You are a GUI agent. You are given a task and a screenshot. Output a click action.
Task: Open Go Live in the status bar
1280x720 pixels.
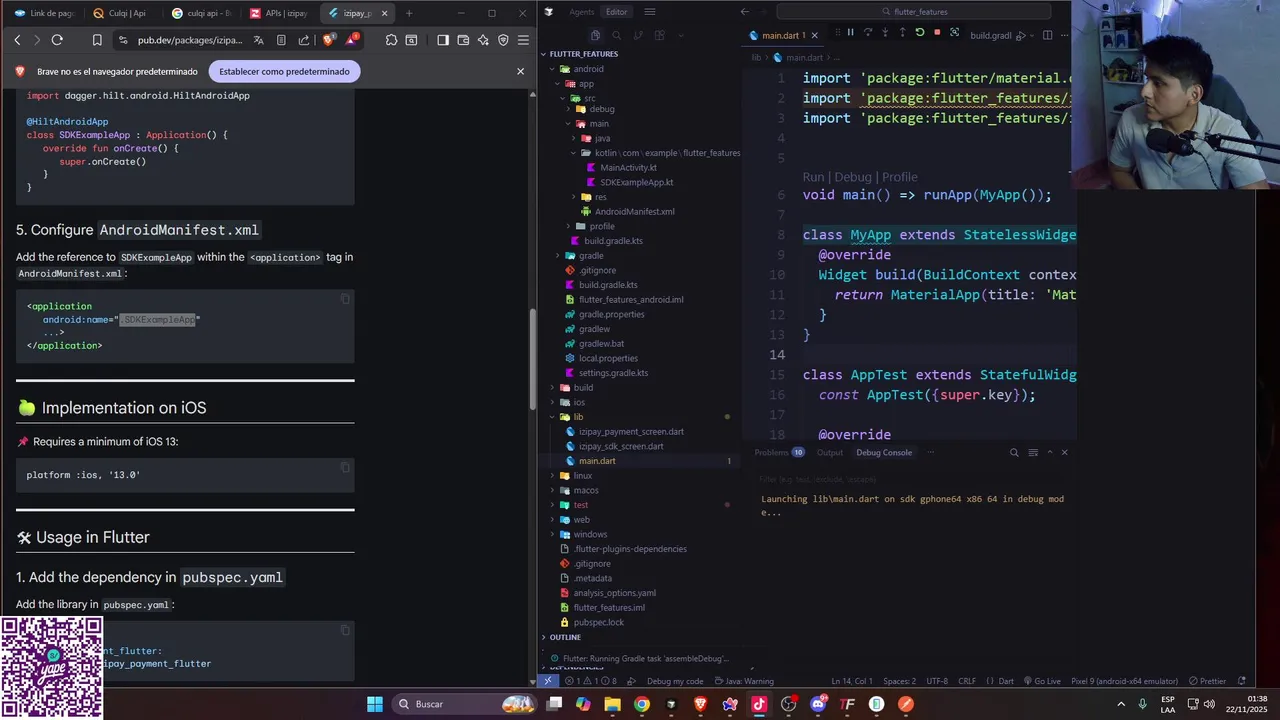click(1041, 681)
